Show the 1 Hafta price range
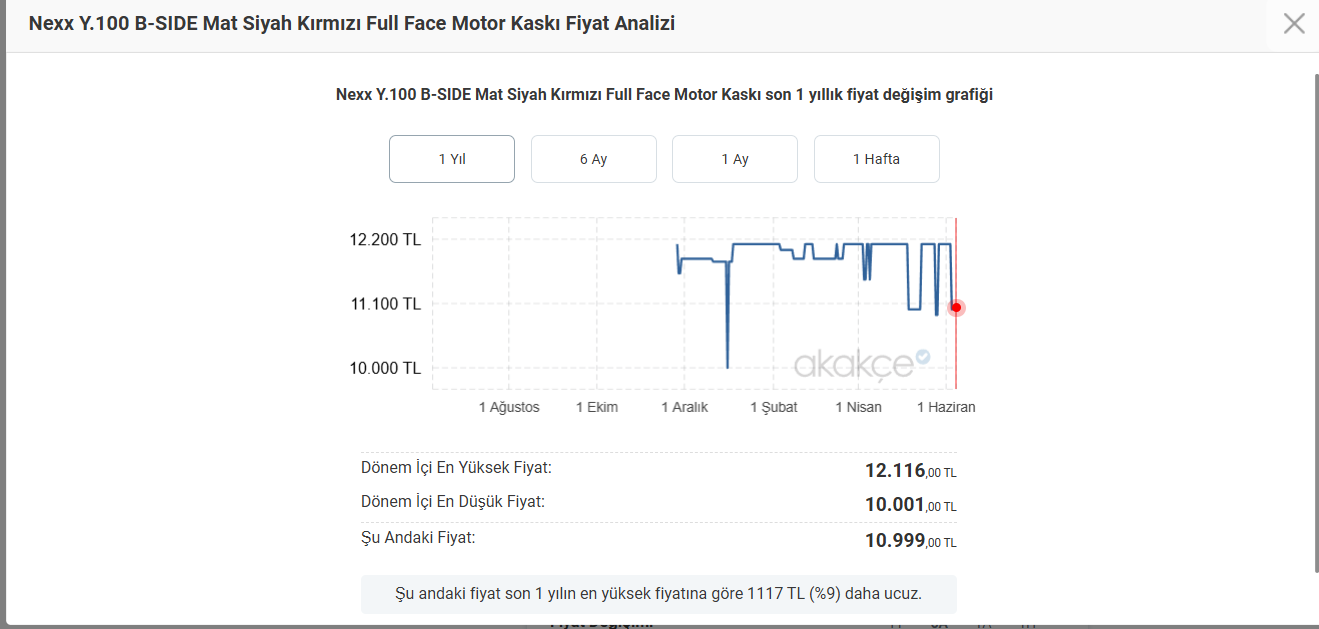The image size is (1319, 629). tap(877, 159)
